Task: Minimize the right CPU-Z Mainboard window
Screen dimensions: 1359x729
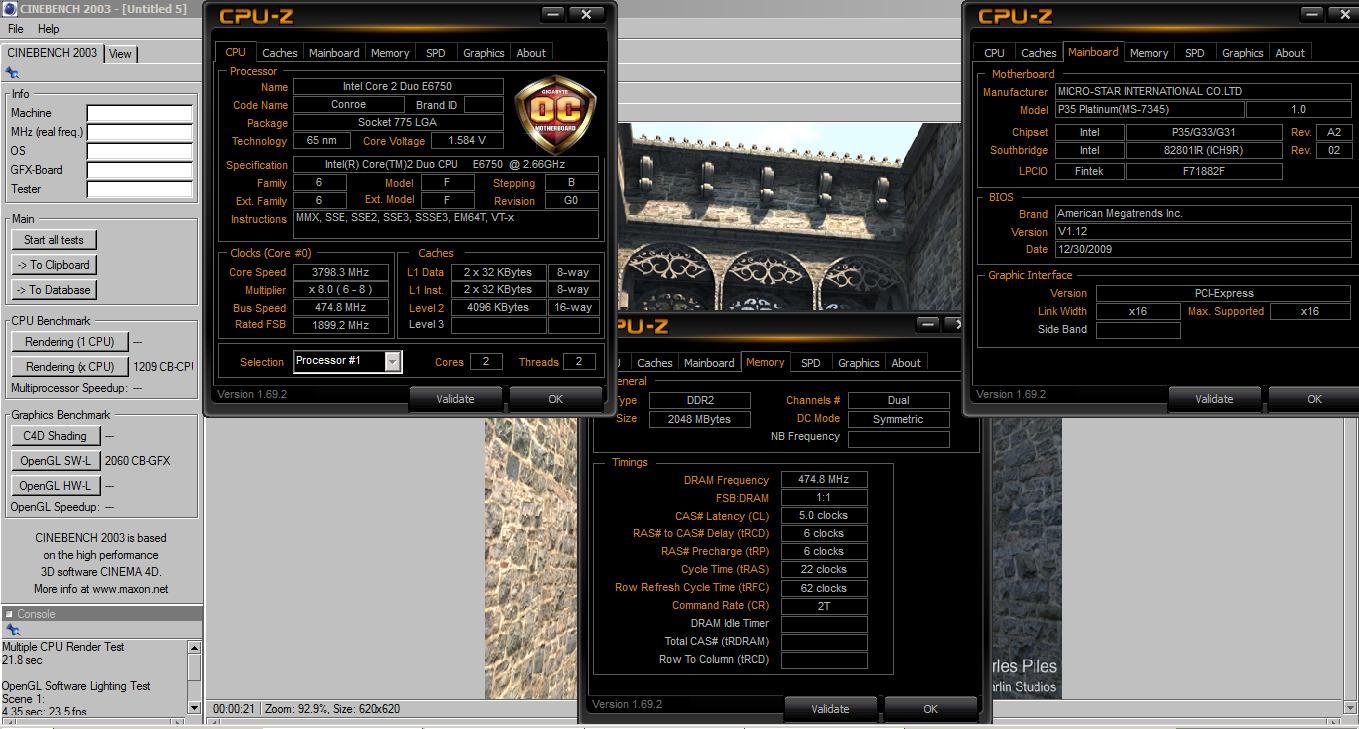Action: tap(1312, 14)
